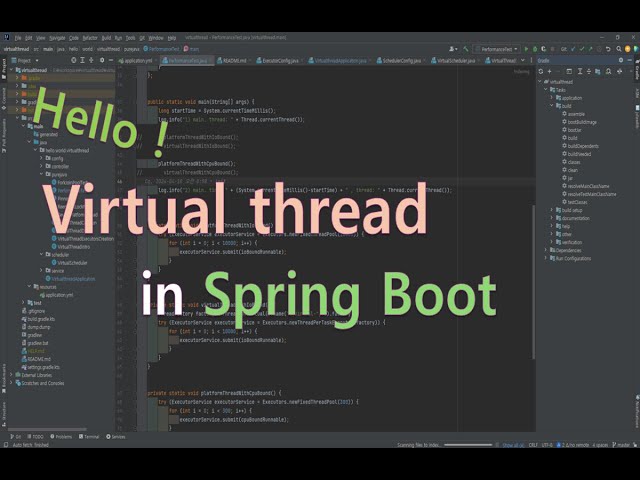
Task: Expand Run Configurations in Gradle panel
Action: 546,258
